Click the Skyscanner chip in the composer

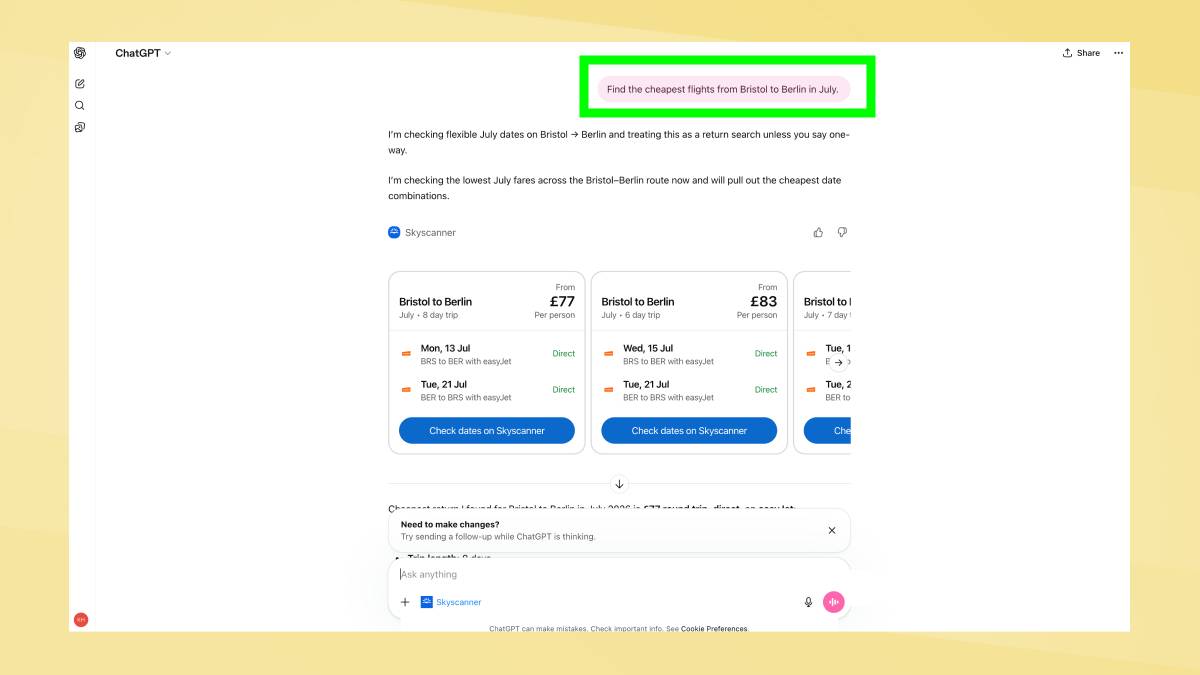point(451,602)
